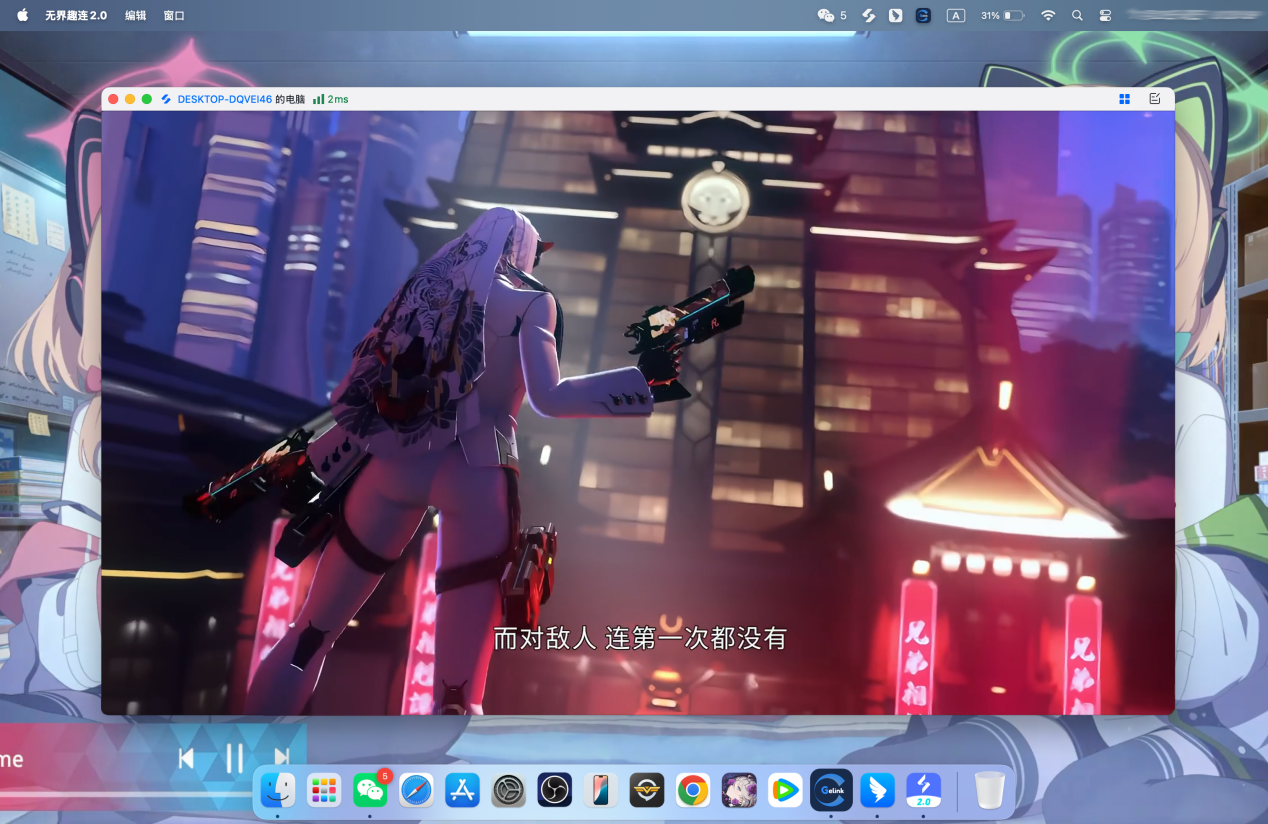Image resolution: width=1268 pixels, height=824 pixels.
Task: Click the white bird icon in menu bar
Action: pyautogui.click(x=896, y=15)
